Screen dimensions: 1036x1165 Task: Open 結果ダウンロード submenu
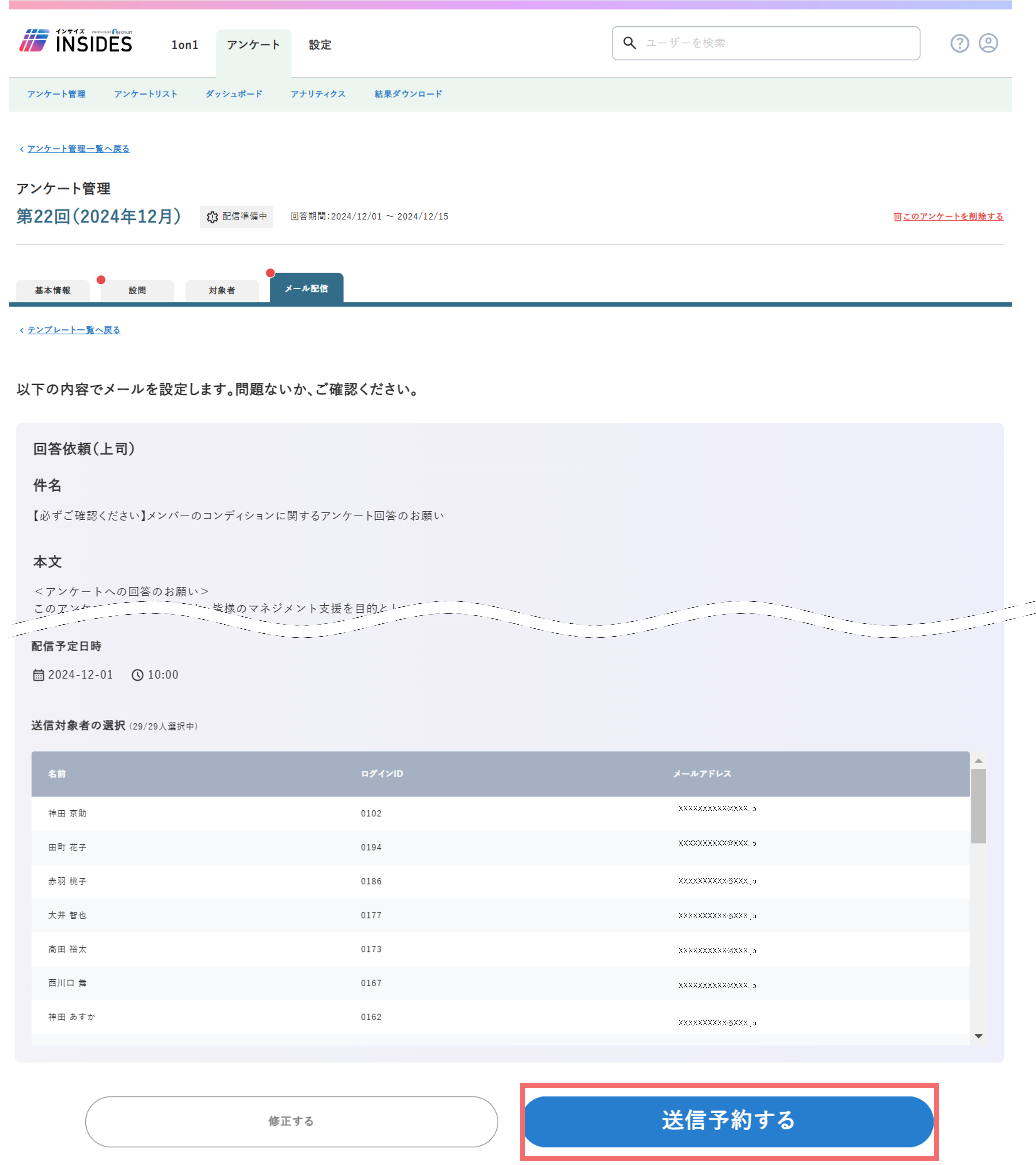coord(408,94)
